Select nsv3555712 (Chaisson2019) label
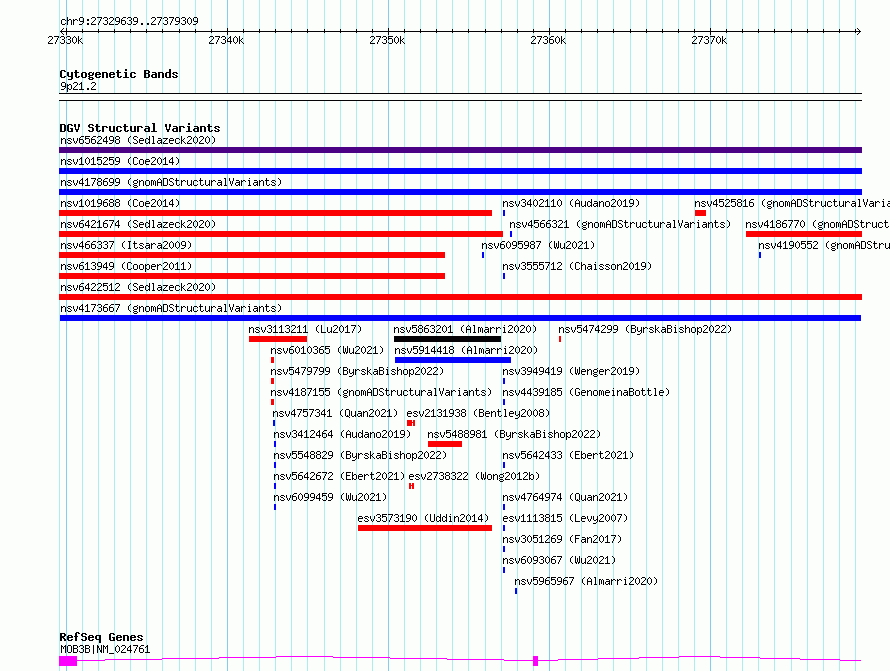 click(577, 266)
